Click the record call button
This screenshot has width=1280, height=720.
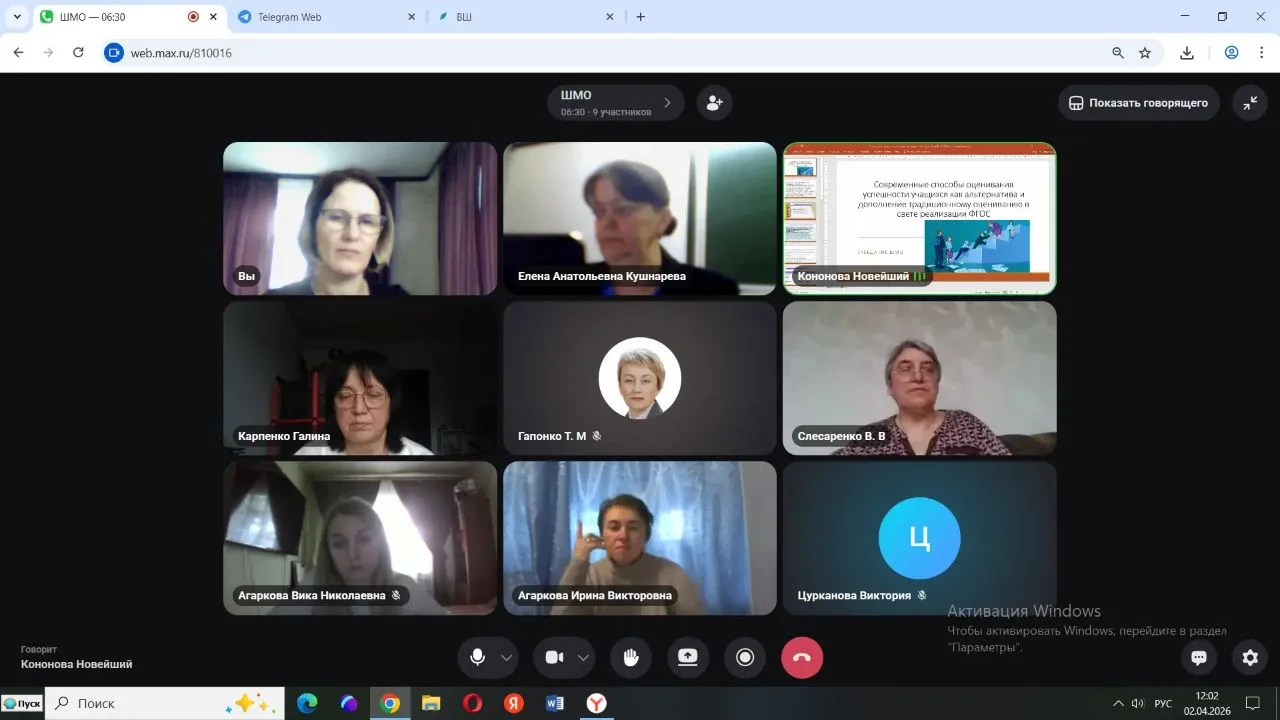[x=745, y=657]
